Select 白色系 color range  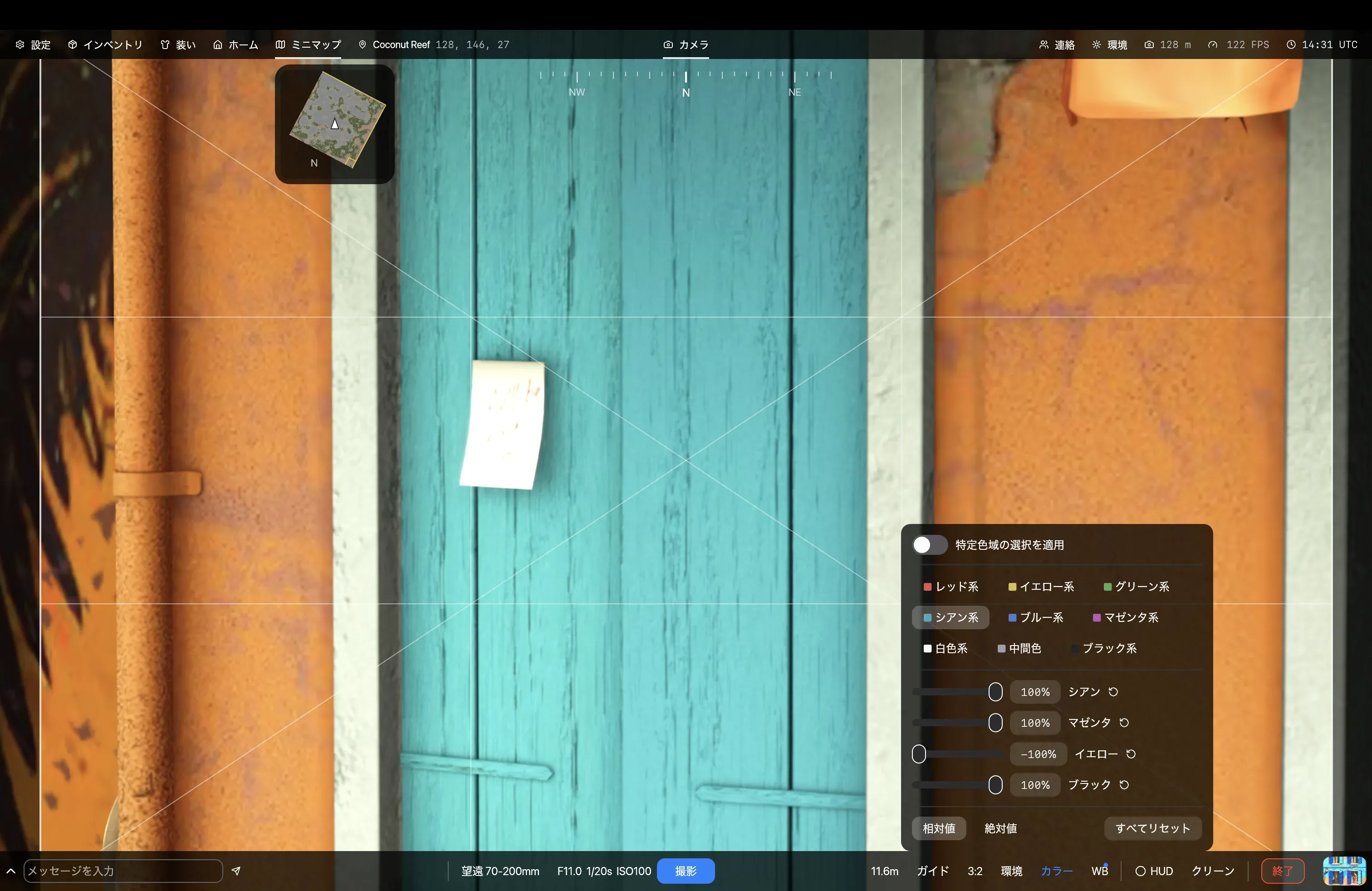[946, 648]
